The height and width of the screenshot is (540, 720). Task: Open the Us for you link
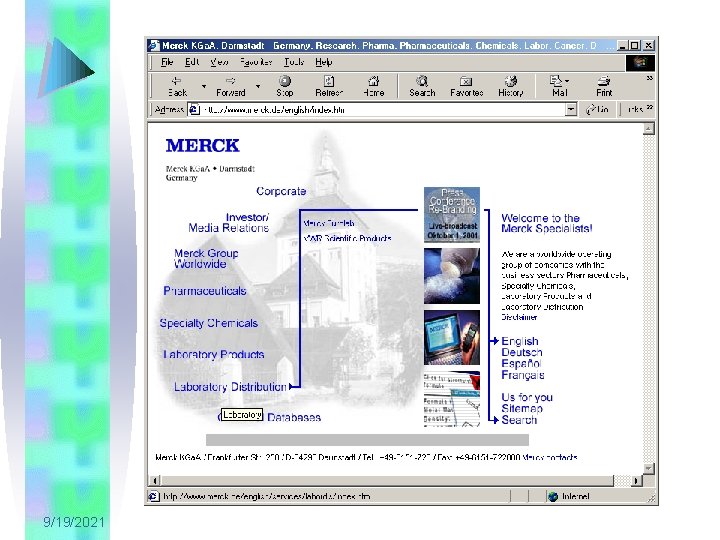pos(527,397)
